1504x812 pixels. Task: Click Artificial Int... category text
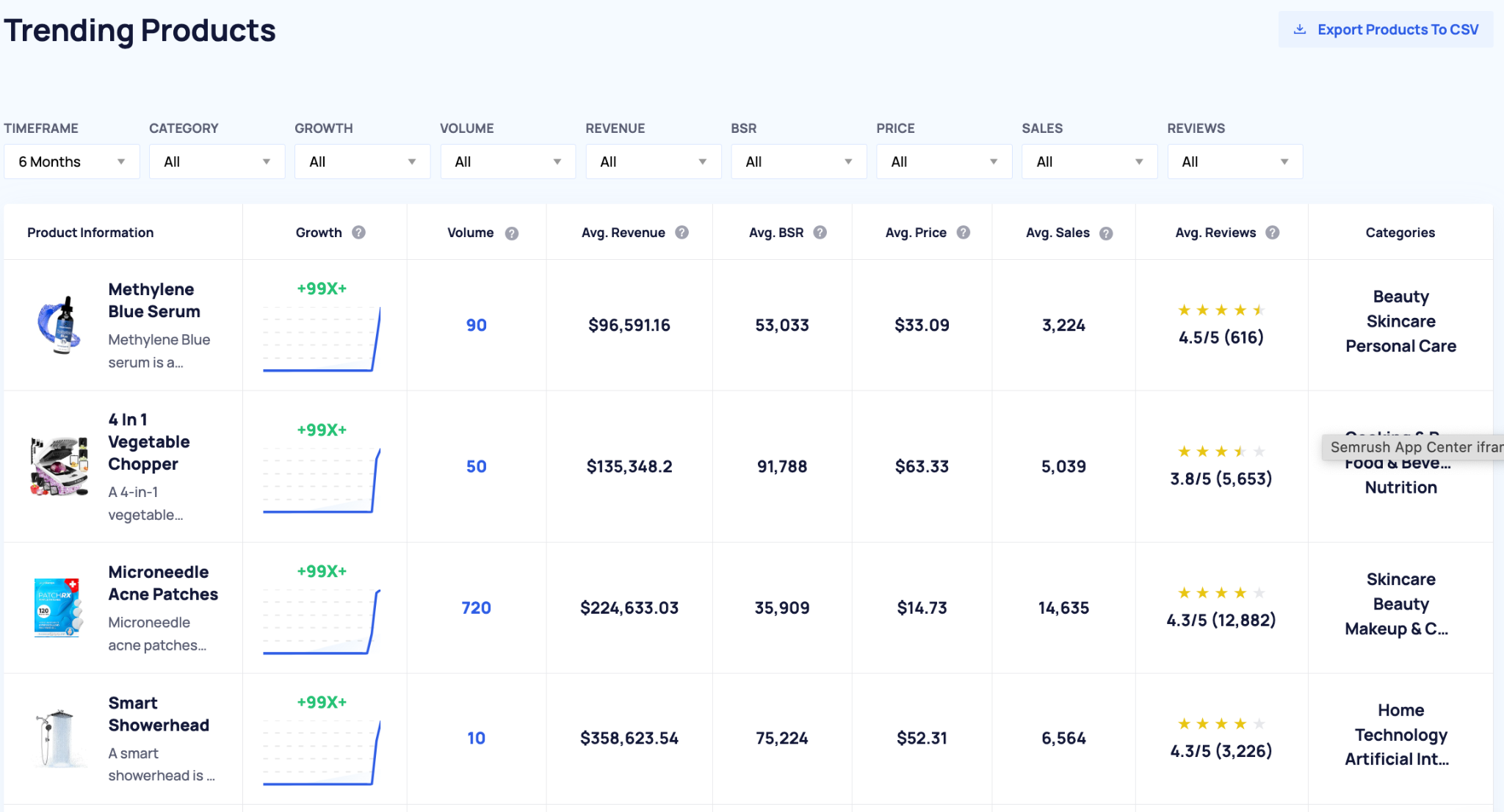(1397, 760)
